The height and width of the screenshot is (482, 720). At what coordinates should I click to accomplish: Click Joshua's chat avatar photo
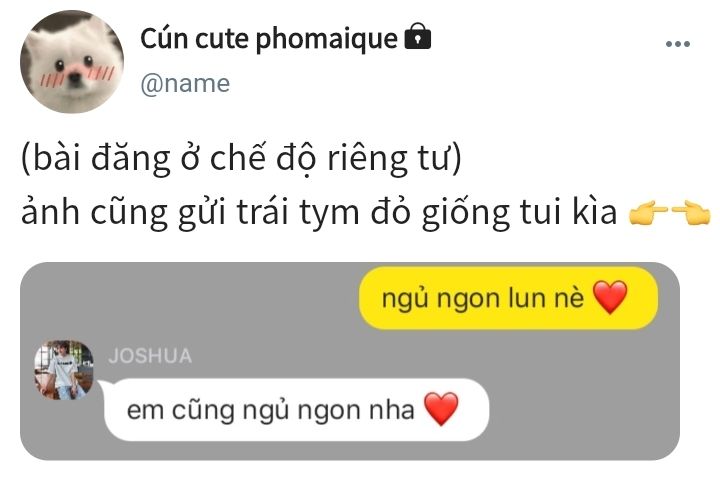pos(64,370)
